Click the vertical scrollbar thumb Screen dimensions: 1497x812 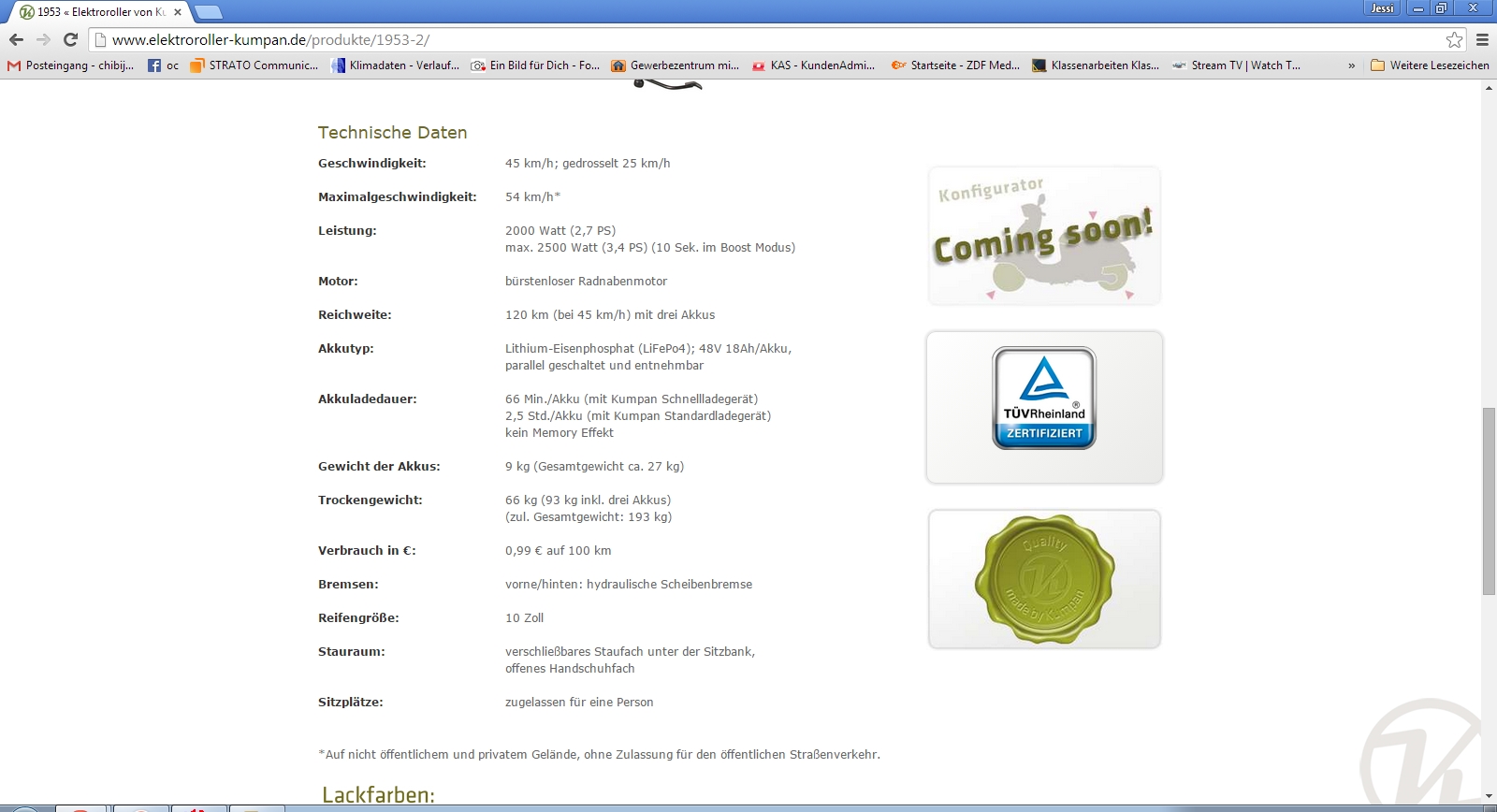pos(1489,500)
